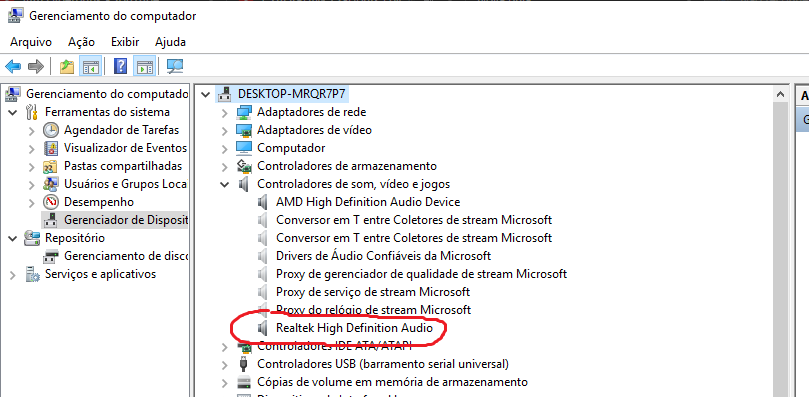
Task: Select Drivers de Áudio Confiáveis da Microsoft
Action: click(383, 256)
